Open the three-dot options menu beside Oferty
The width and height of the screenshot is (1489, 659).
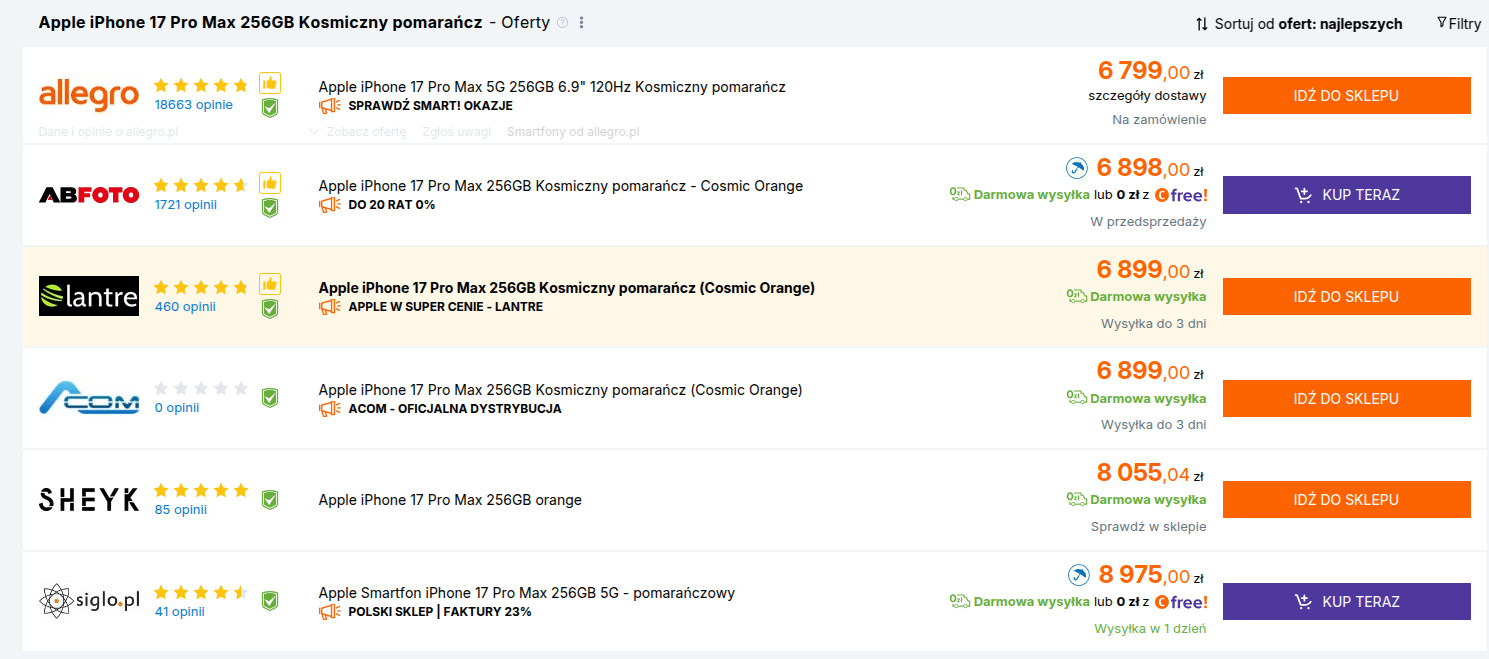pyautogui.click(x=582, y=23)
